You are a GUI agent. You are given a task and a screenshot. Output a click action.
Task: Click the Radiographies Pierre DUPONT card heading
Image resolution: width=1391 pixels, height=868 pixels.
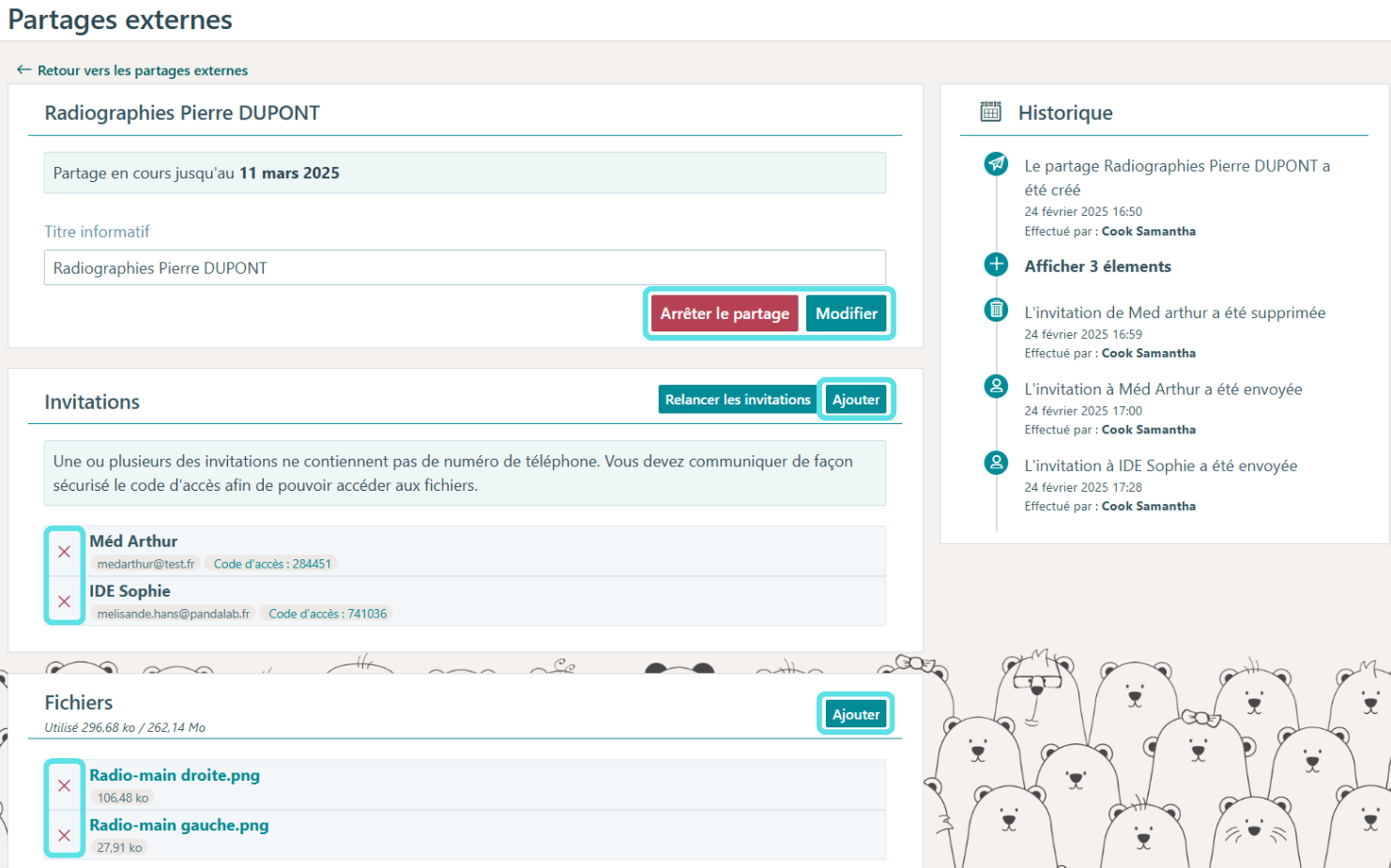[x=182, y=113]
